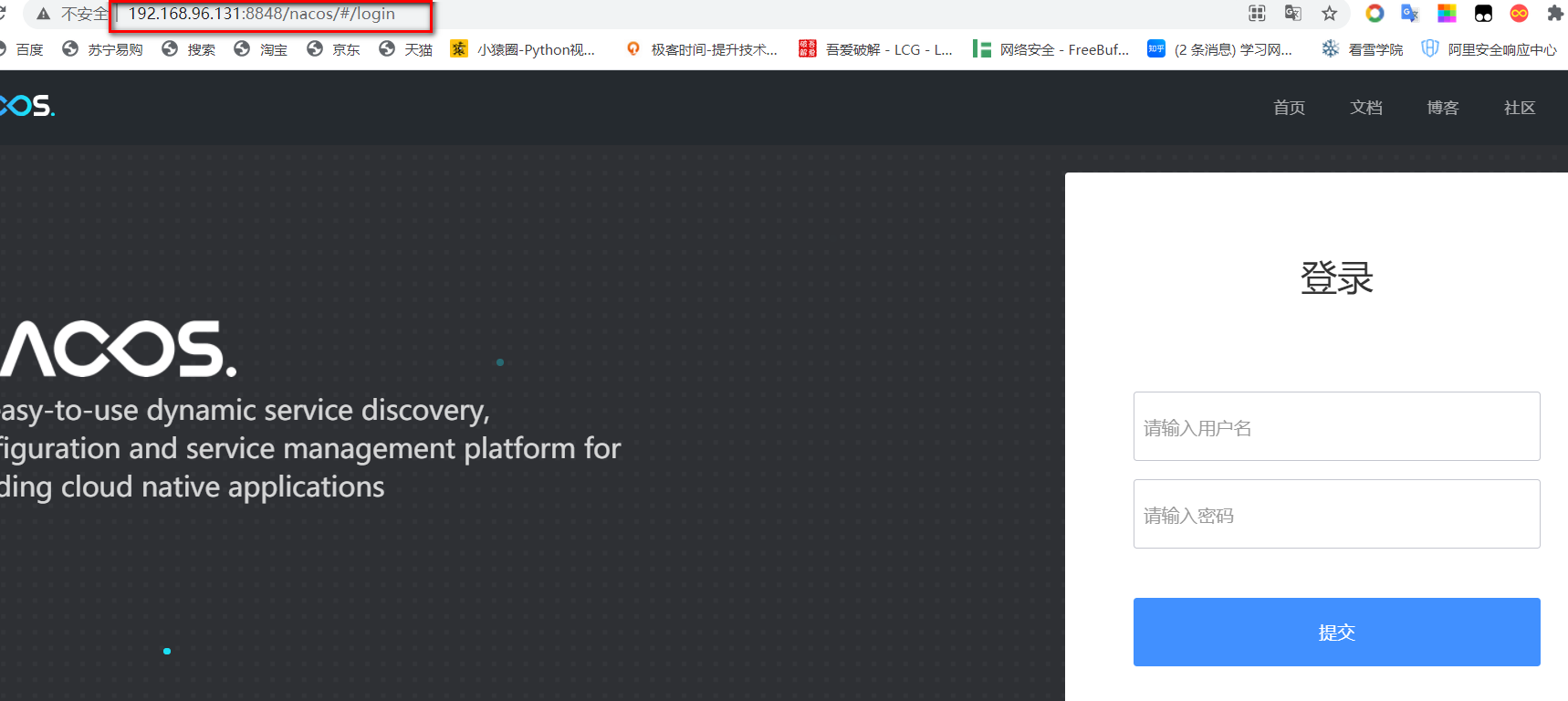The image size is (1568, 701).
Task: Open the 极客时间-提升技术 bookmark
Action: (x=701, y=49)
